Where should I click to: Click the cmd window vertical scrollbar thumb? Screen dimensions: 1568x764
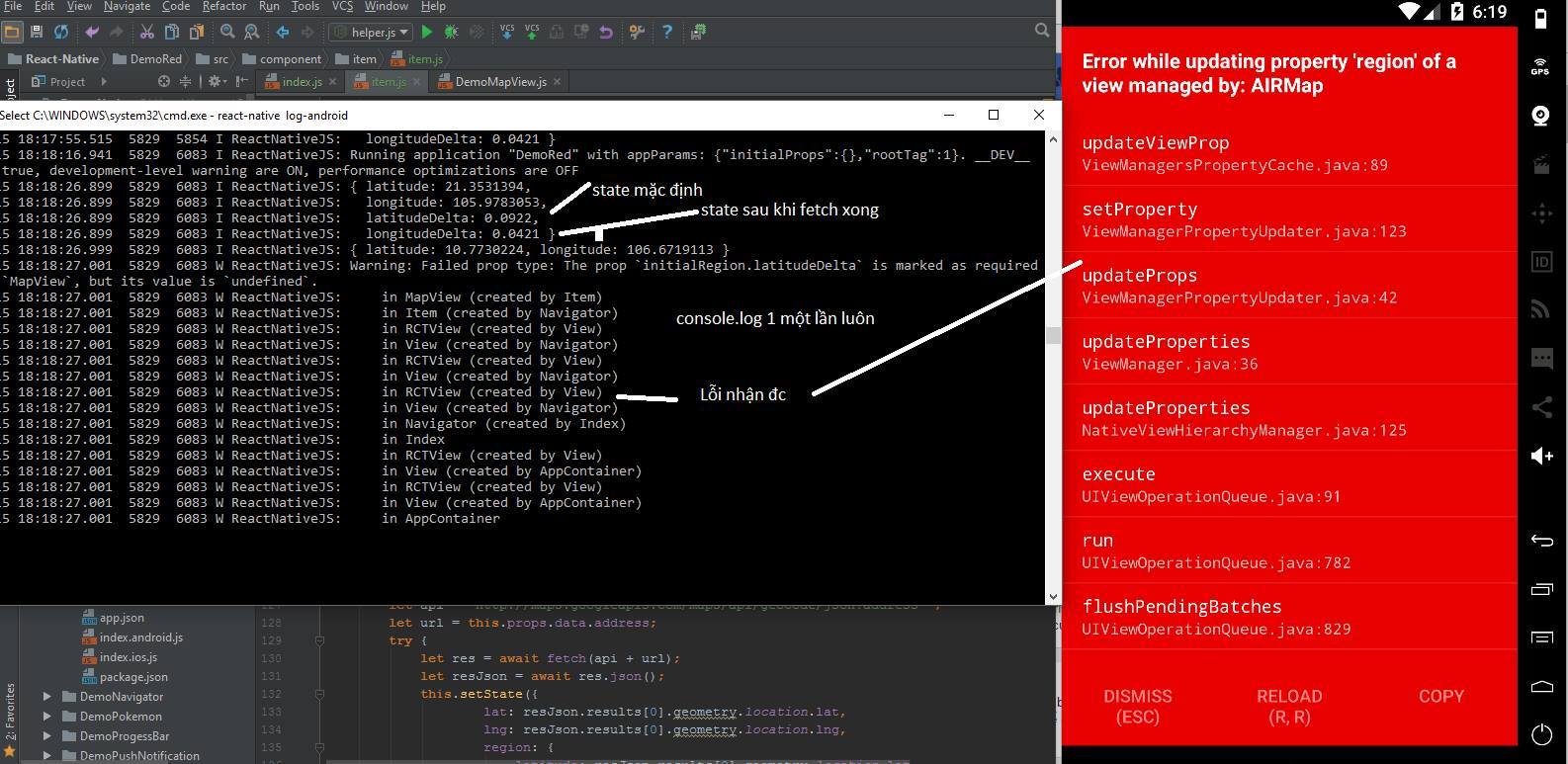click(x=1053, y=336)
